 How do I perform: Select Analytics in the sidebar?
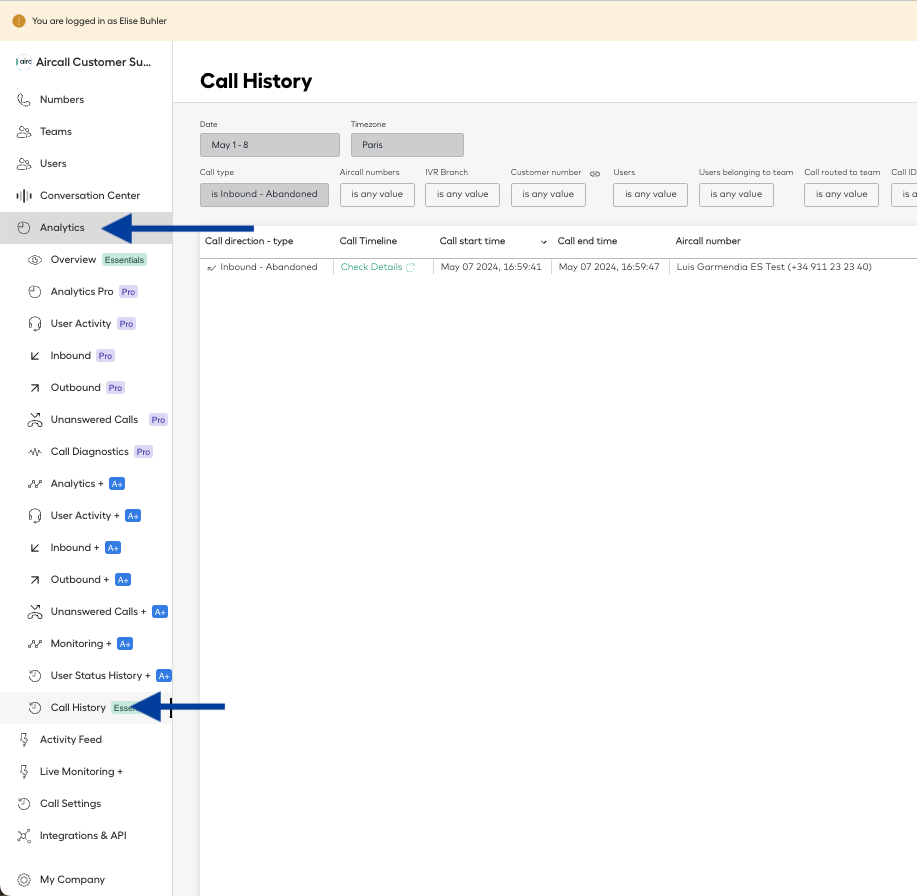(86, 228)
